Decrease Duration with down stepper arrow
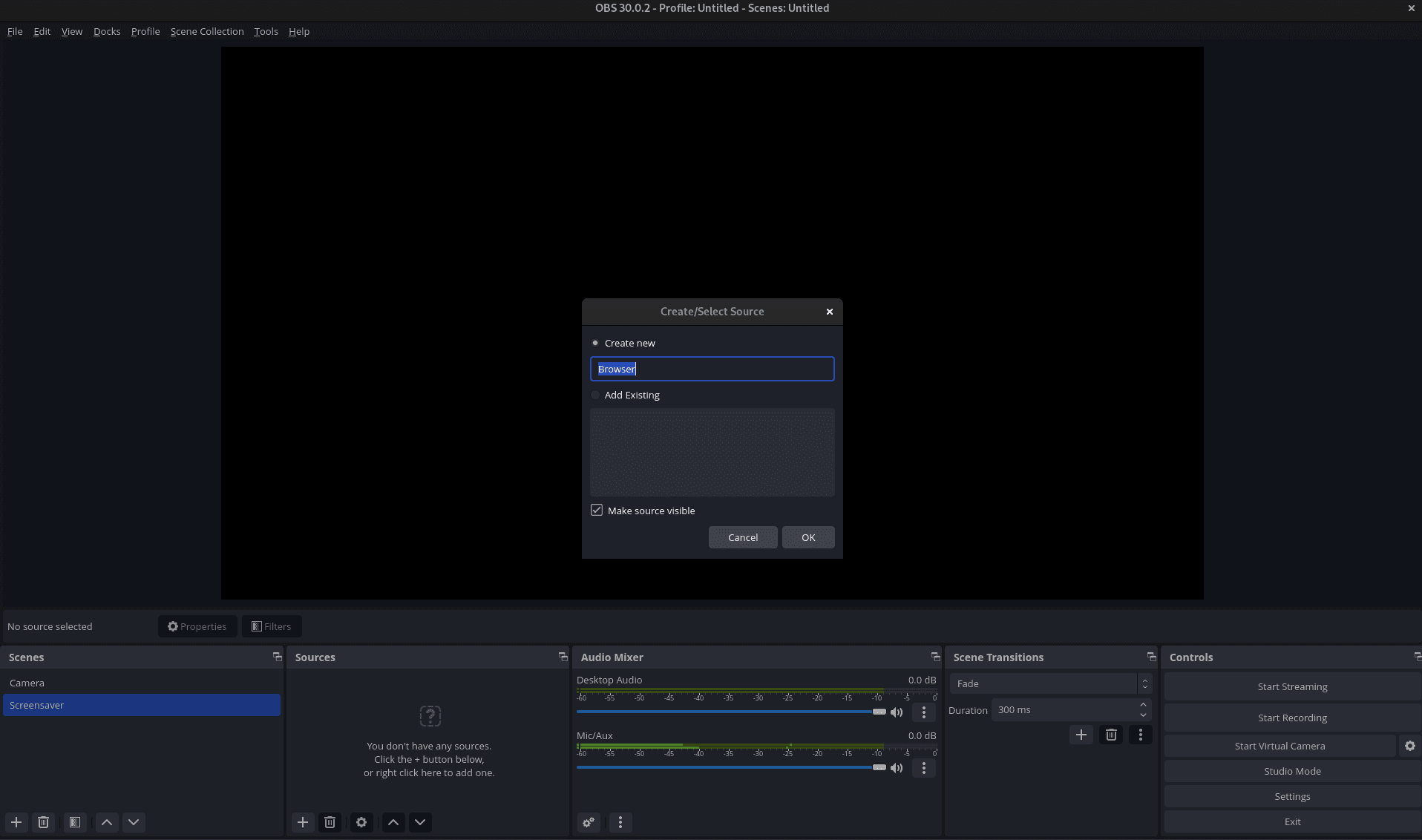The width and height of the screenshot is (1422, 840). 1144,715
